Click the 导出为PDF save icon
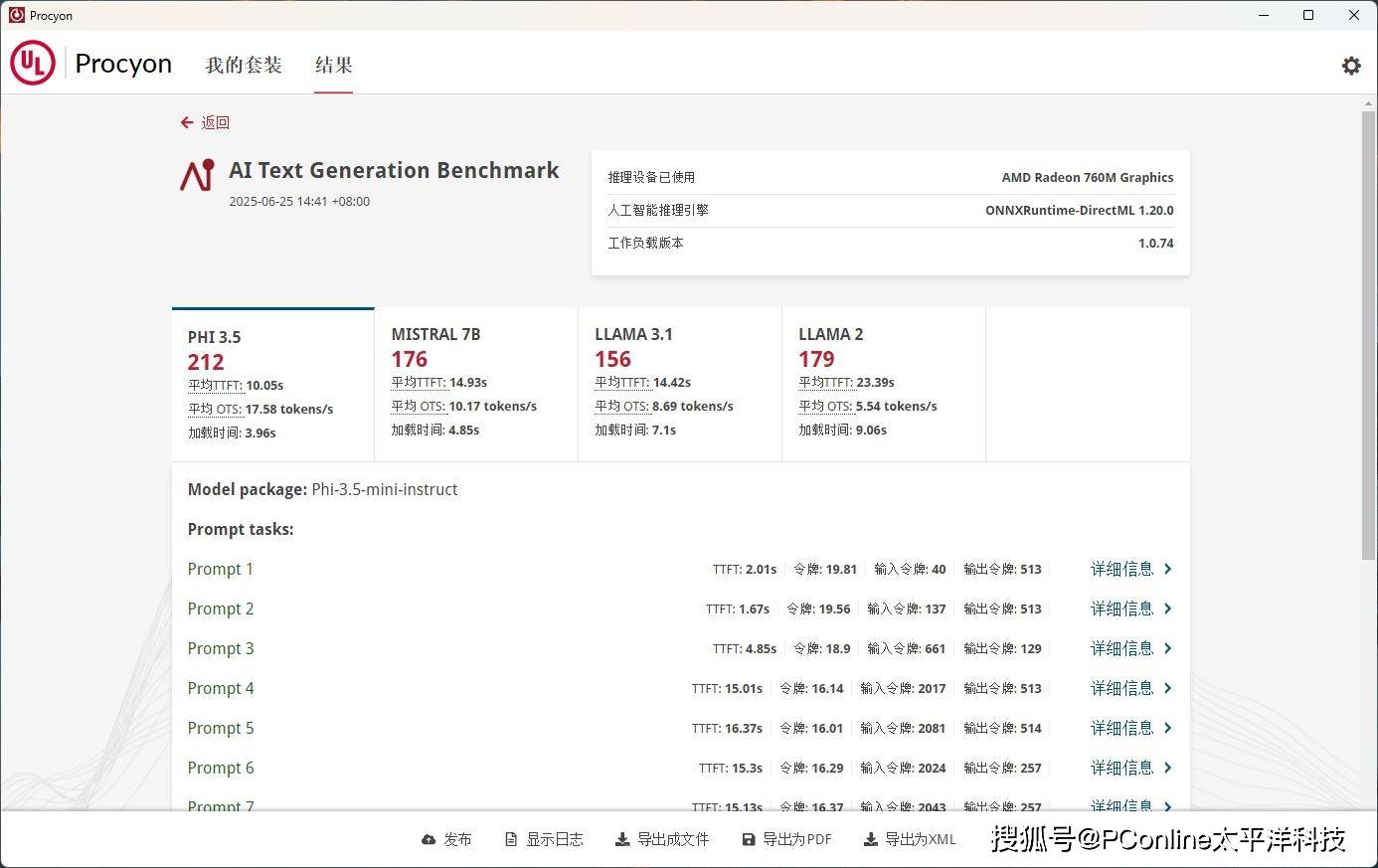 pos(749,839)
